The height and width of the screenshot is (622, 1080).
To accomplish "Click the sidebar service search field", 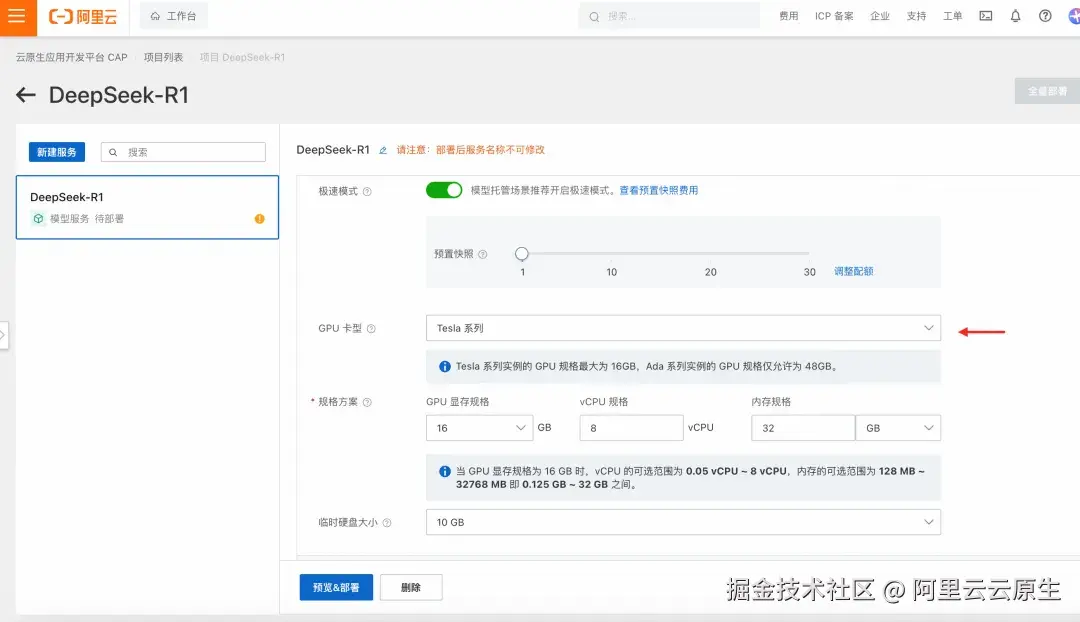I will [x=190, y=151].
